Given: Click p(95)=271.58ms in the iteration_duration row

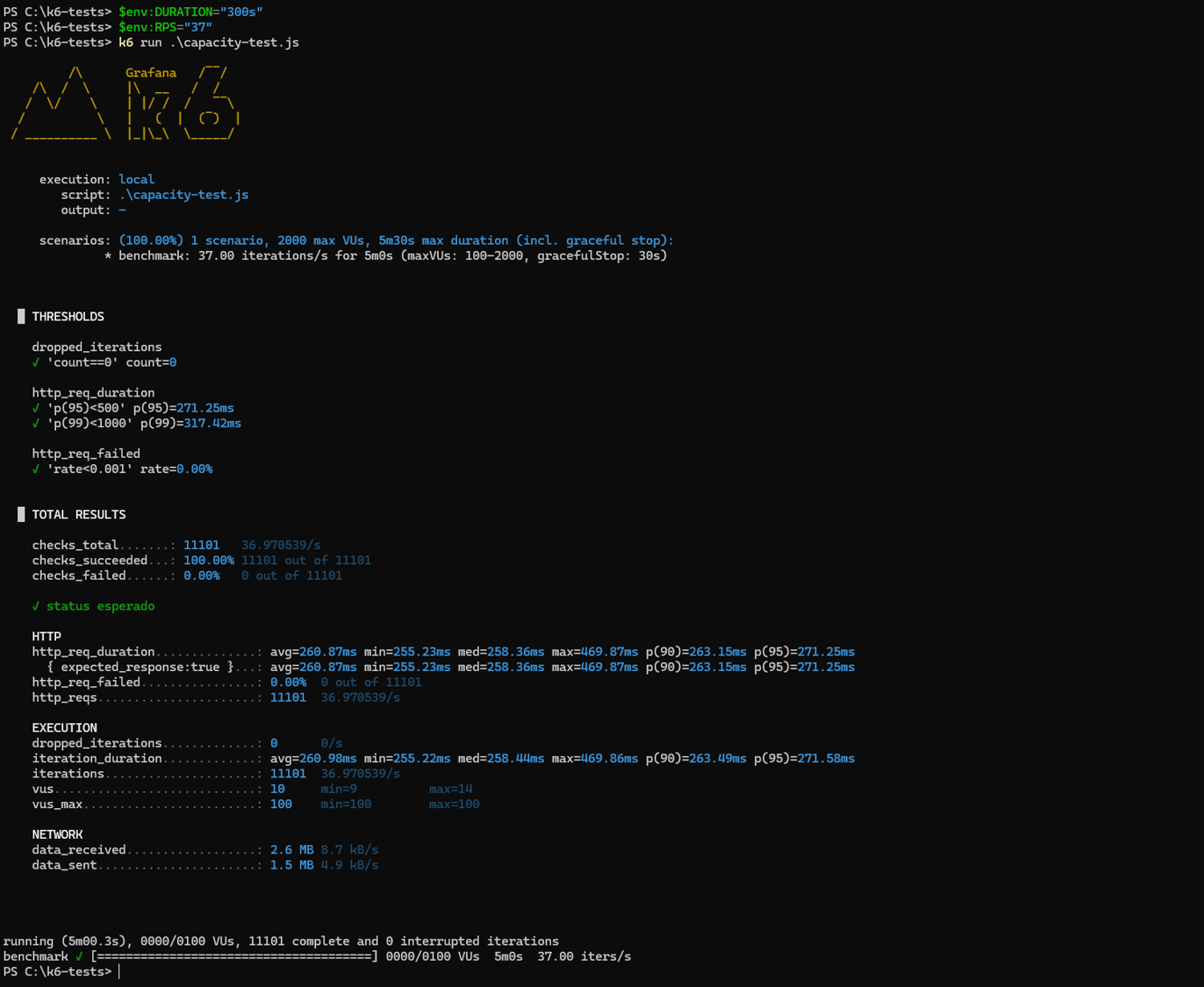Looking at the screenshot, I should point(805,758).
